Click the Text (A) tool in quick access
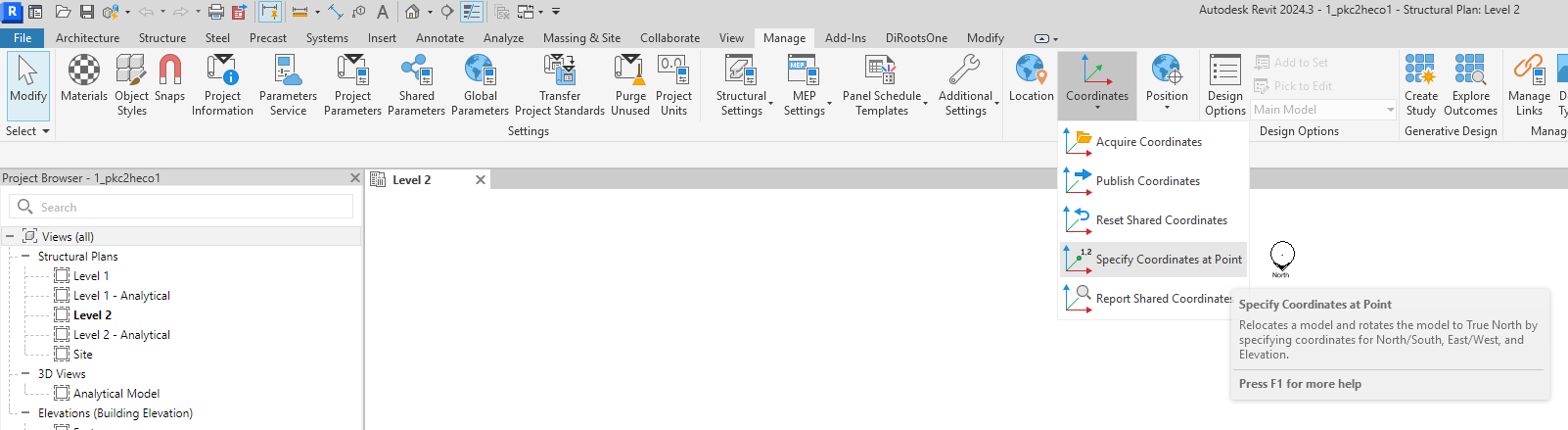Image resolution: width=1568 pixels, height=430 pixels. tap(382, 12)
